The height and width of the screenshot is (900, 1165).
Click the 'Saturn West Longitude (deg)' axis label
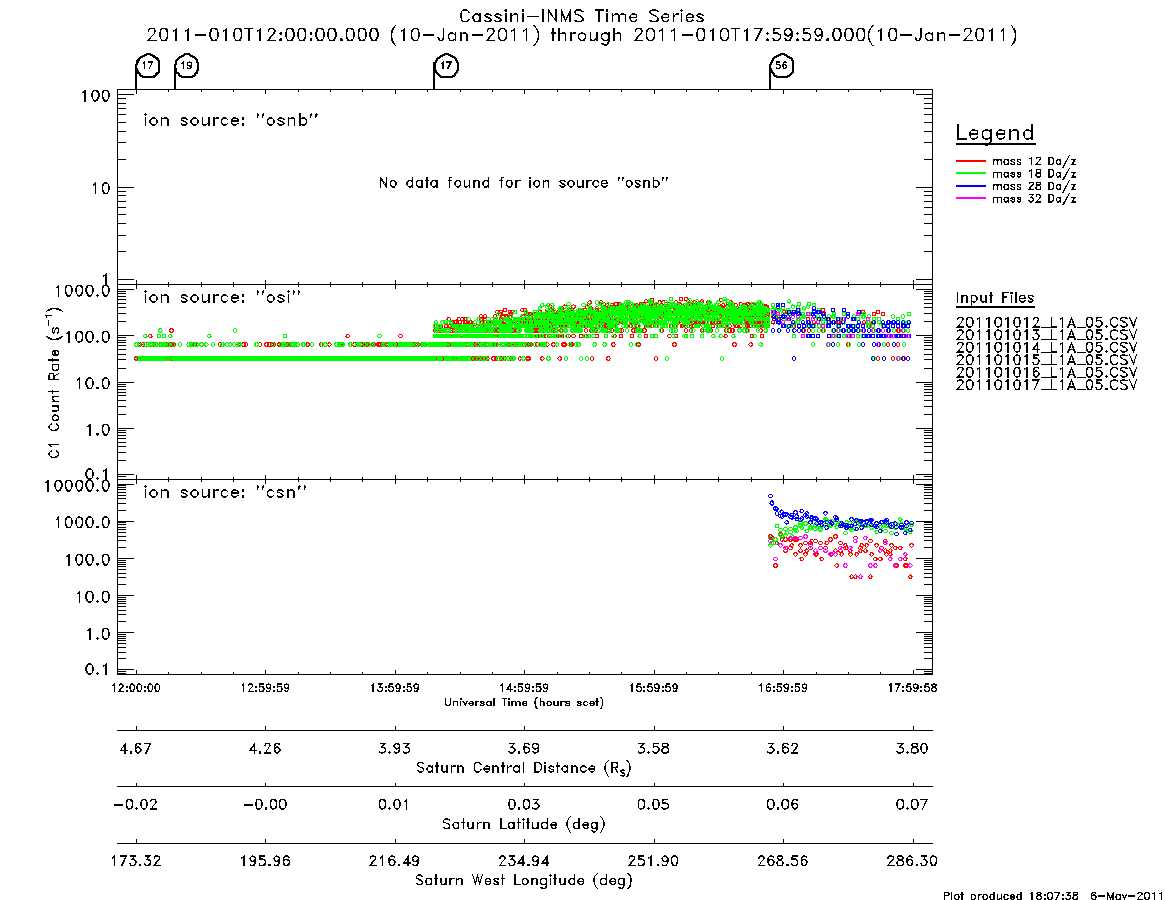(524, 881)
